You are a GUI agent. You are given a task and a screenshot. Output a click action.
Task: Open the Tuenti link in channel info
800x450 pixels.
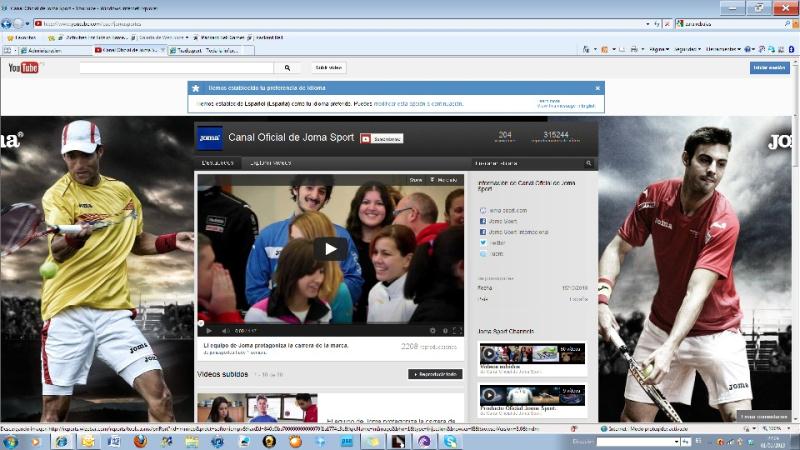496,254
